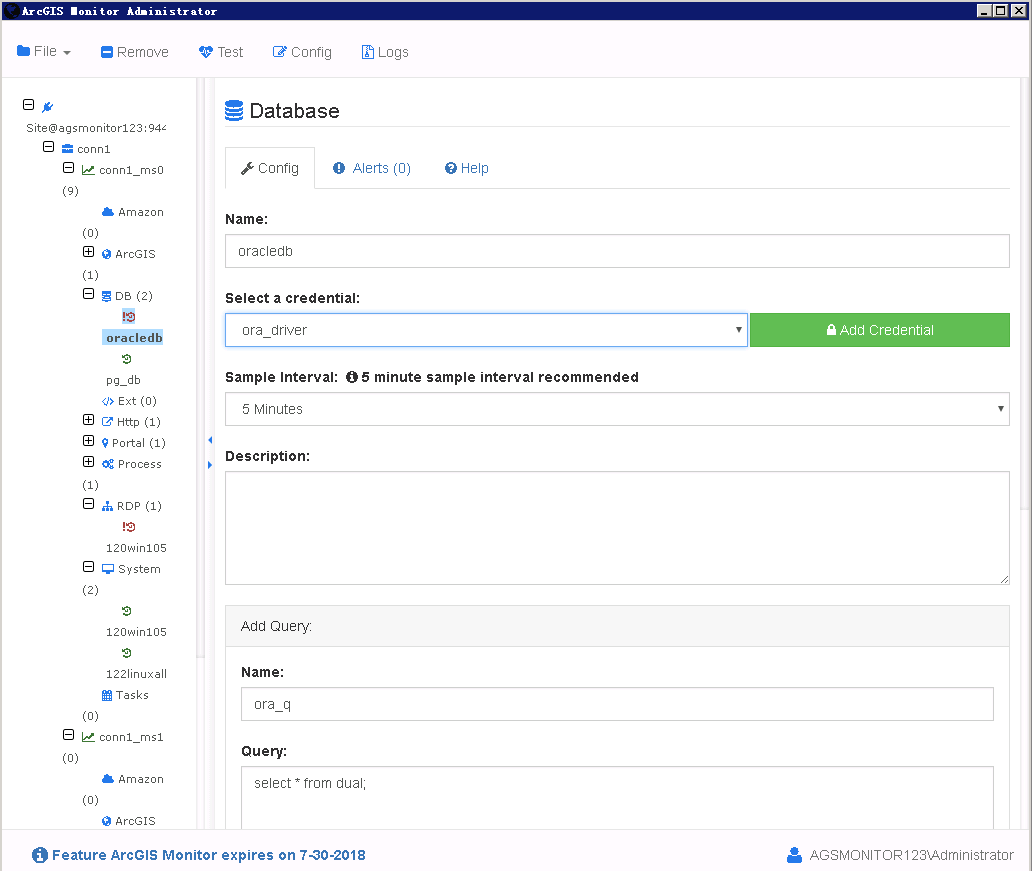The width and height of the screenshot is (1032, 871).
Task: Open the Logs view
Action: pos(385,52)
